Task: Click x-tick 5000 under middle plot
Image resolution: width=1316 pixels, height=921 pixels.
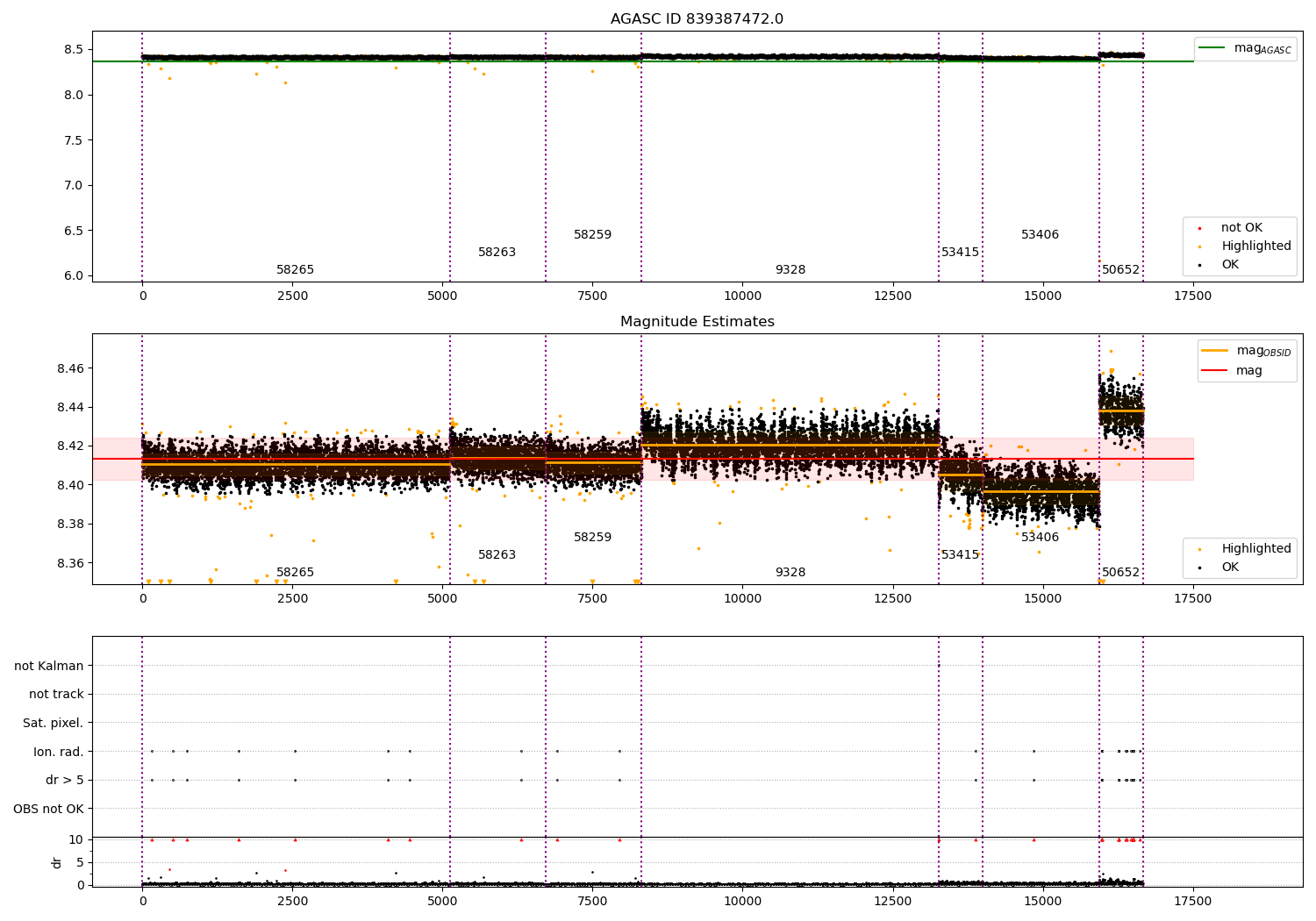Action: (x=442, y=599)
